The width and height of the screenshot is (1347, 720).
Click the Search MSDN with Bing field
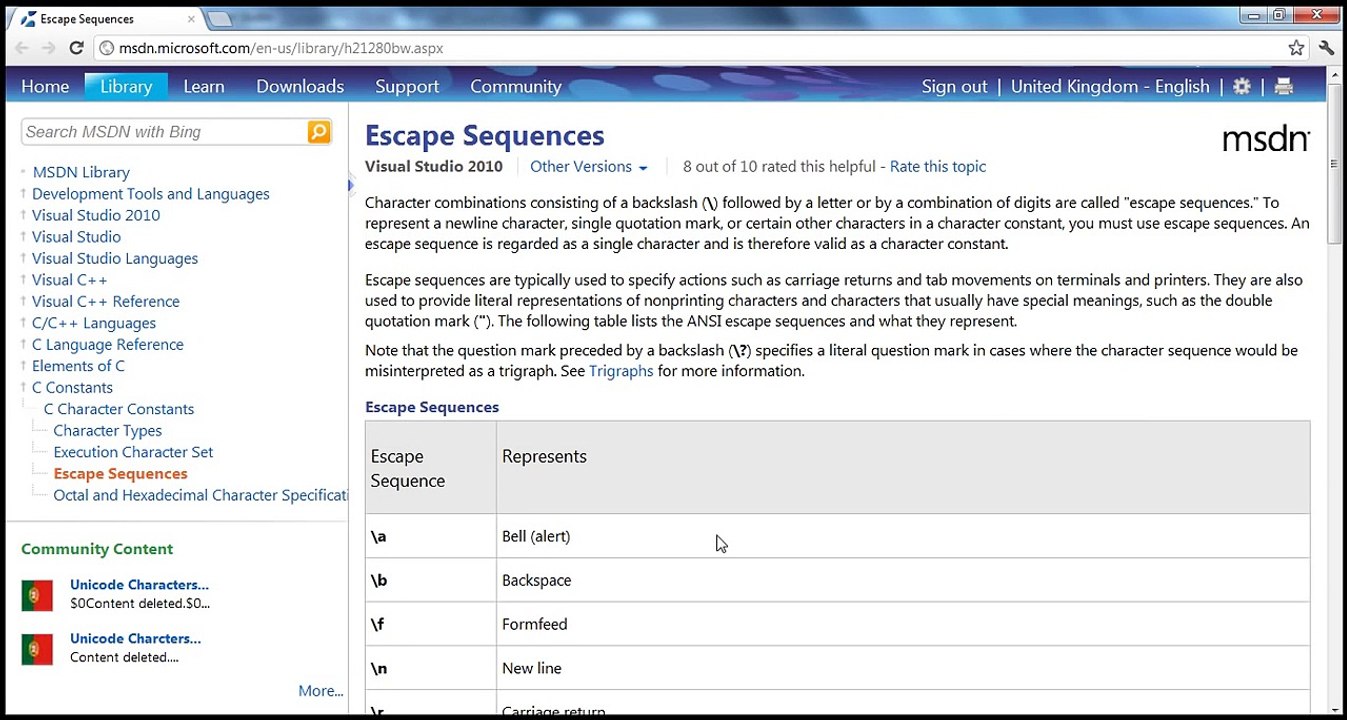coord(165,132)
